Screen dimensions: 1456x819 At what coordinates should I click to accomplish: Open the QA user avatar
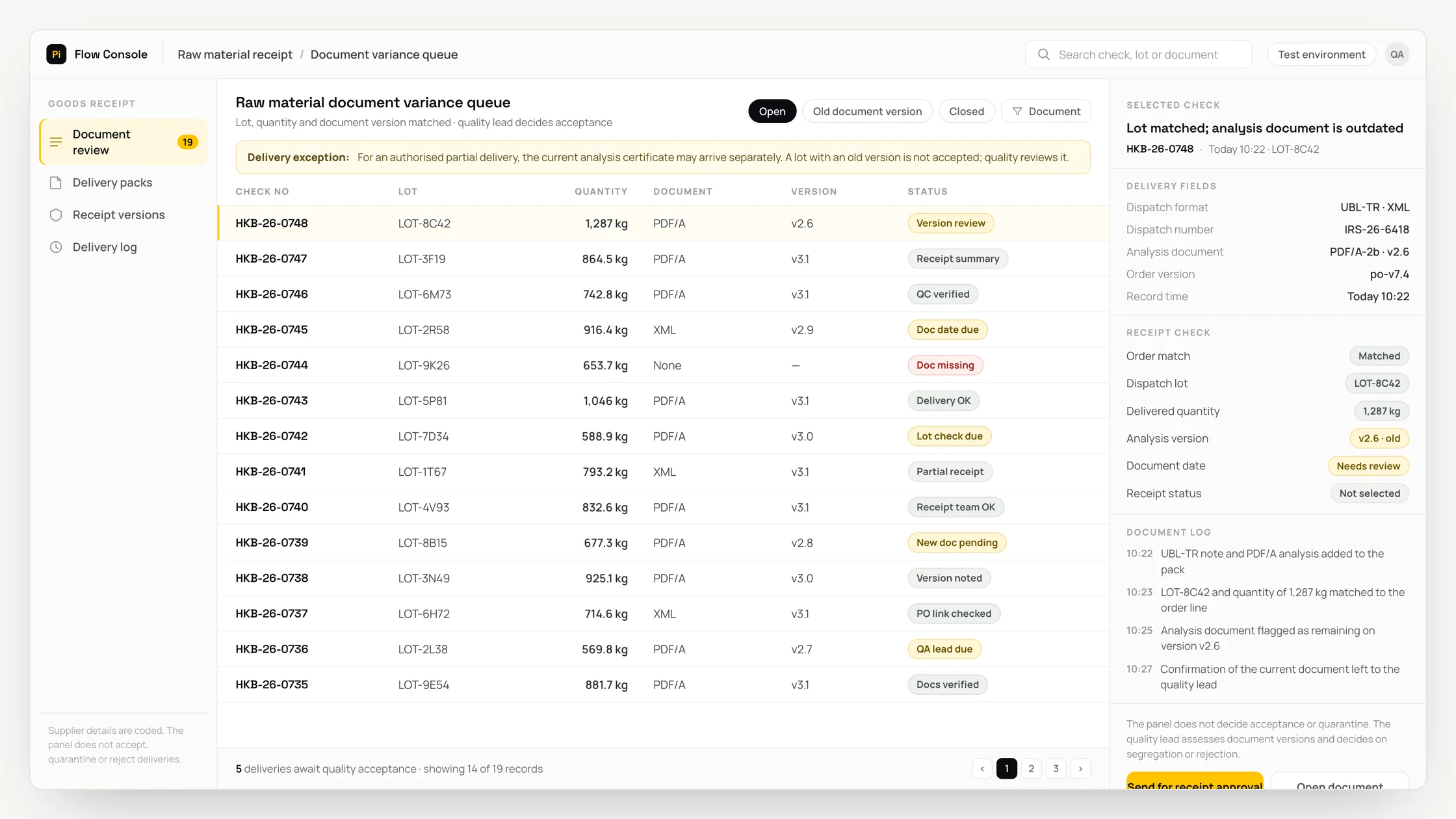(1397, 55)
